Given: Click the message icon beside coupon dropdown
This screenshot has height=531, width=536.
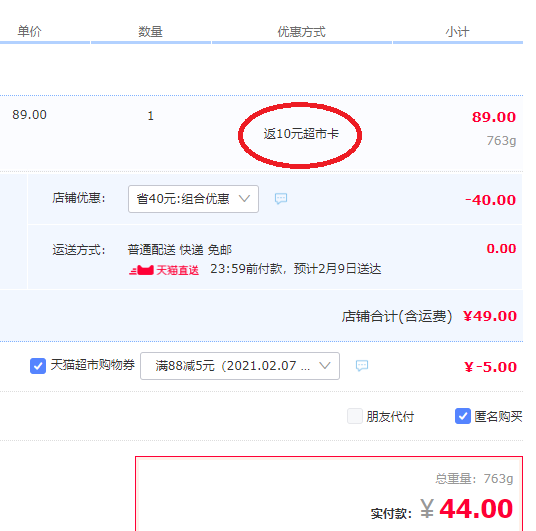Looking at the screenshot, I should [362, 366].
